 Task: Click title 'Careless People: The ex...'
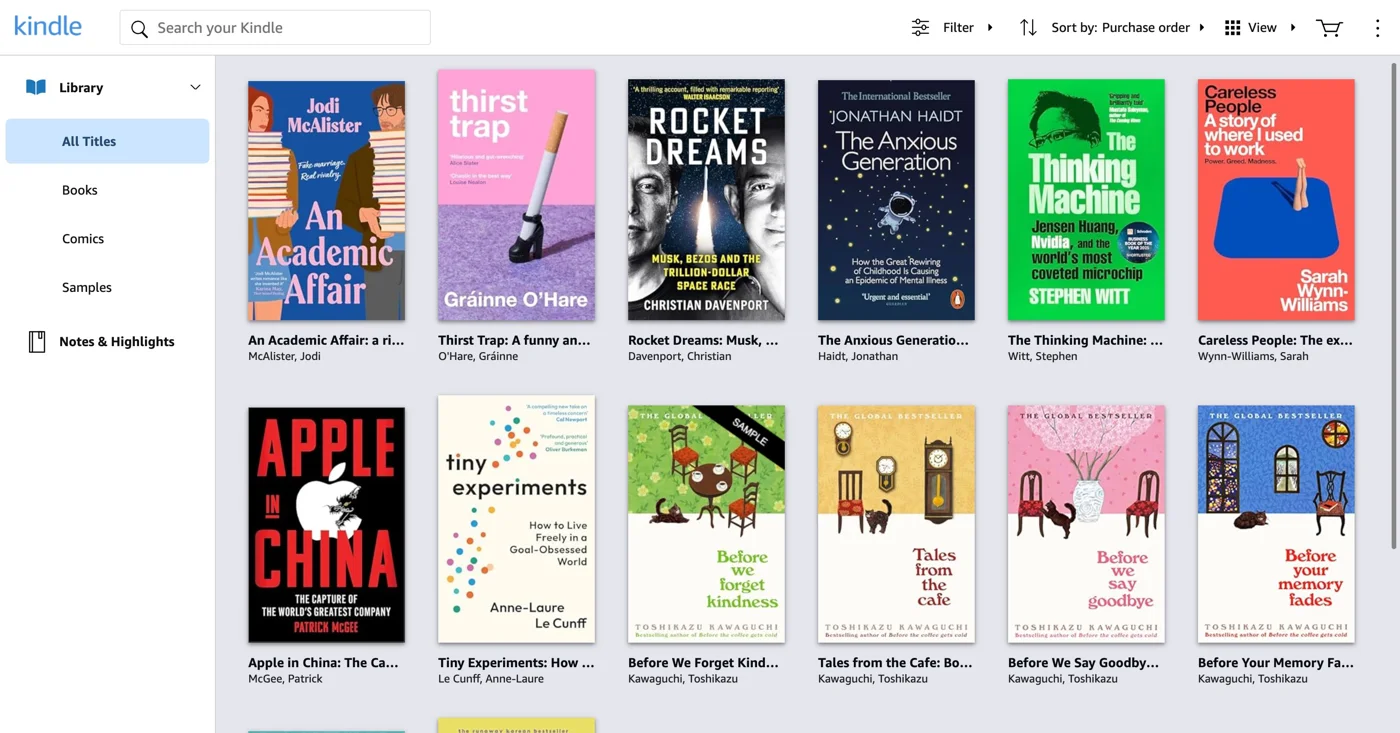[x=1275, y=340]
